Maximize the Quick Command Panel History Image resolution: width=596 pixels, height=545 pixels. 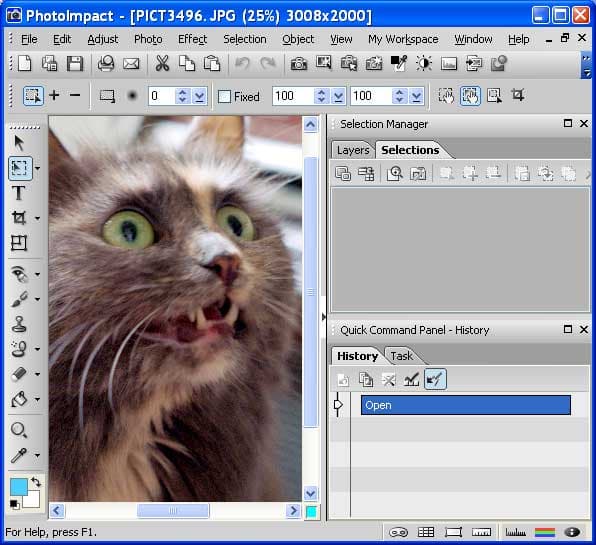click(x=567, y=329)
